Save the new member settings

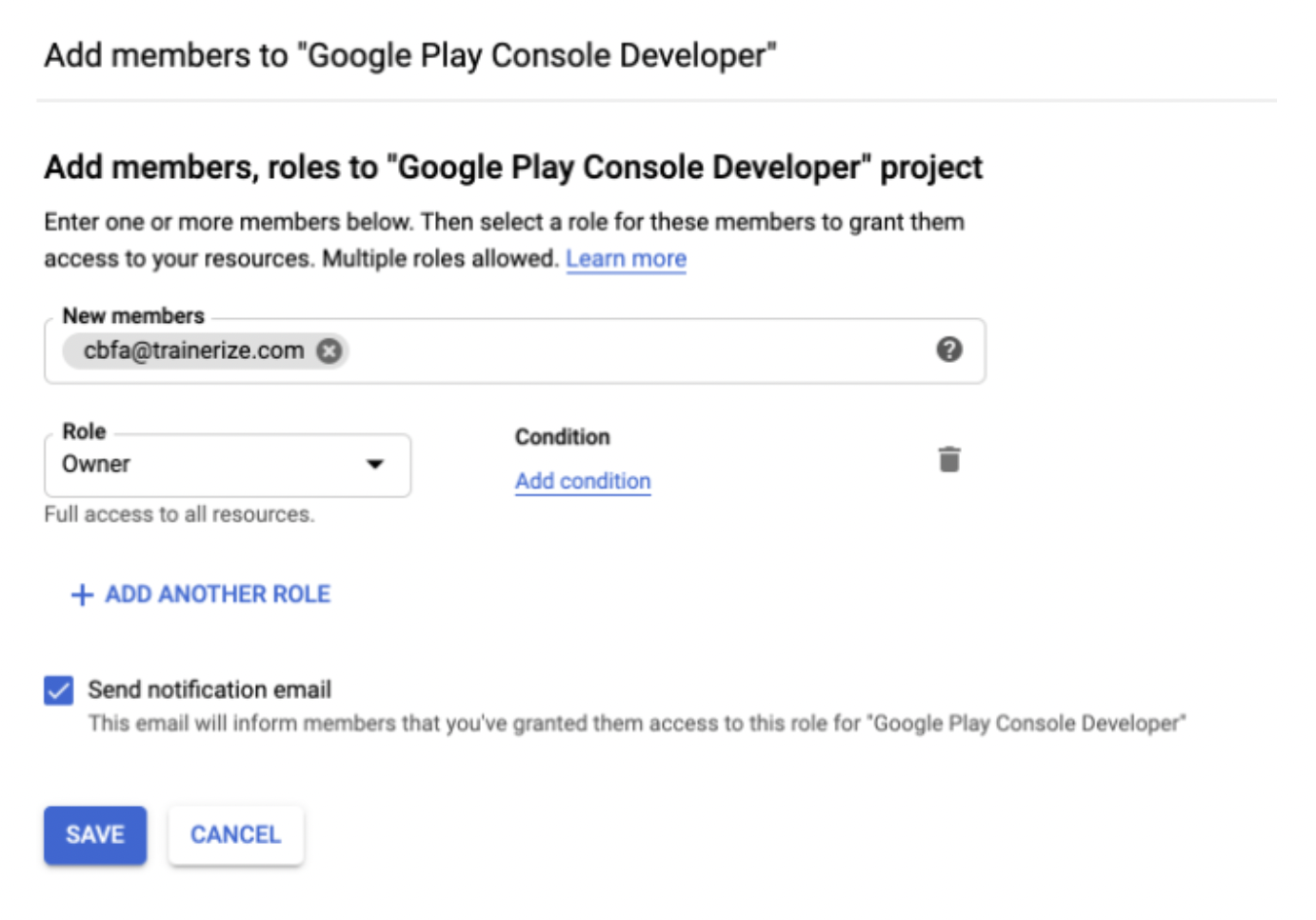95,835
